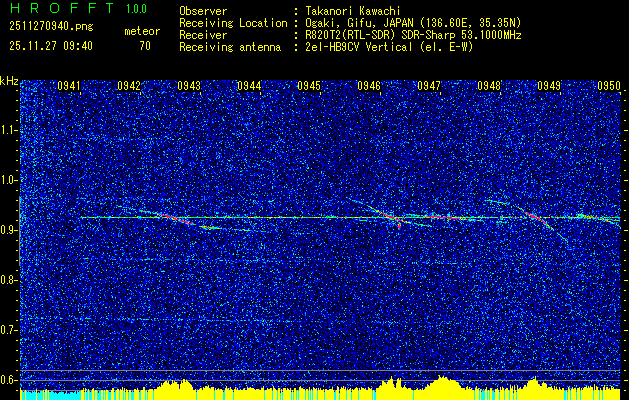Click the "Receiving antenna" label
This screenshot has width=629, height=400.
[x=230, y=47]
